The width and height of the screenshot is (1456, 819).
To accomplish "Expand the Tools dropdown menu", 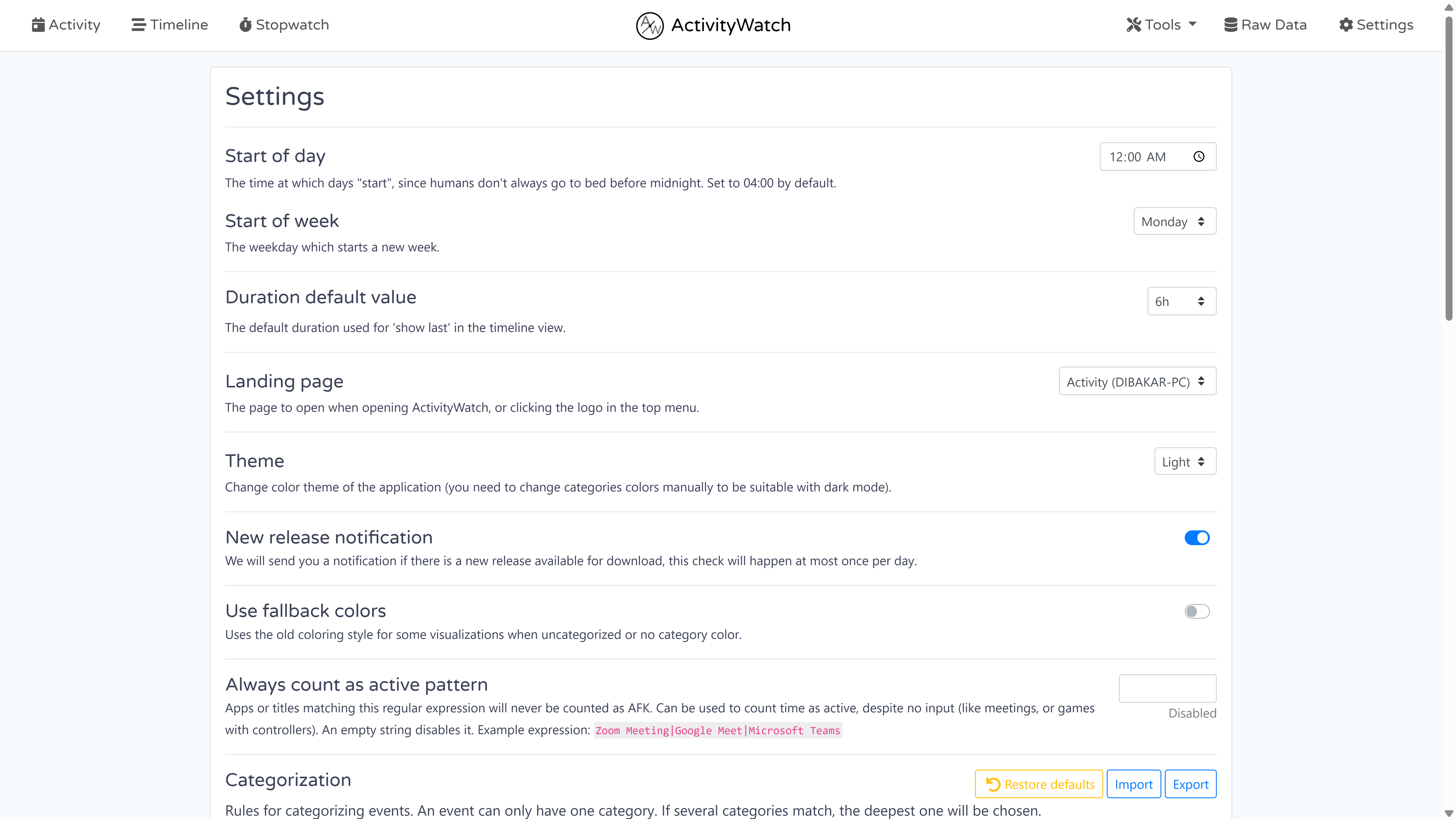I will tap(1162, 25).
